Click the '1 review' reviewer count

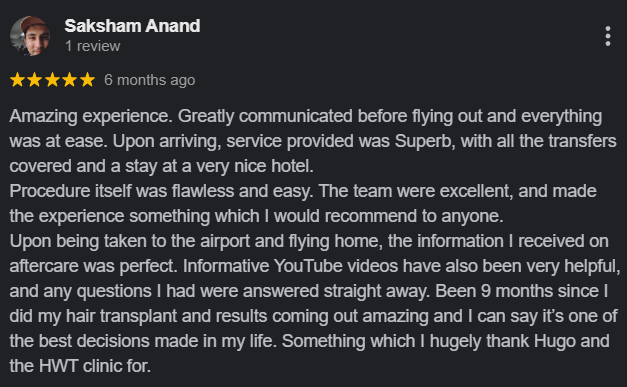click(x=92, y=46)
